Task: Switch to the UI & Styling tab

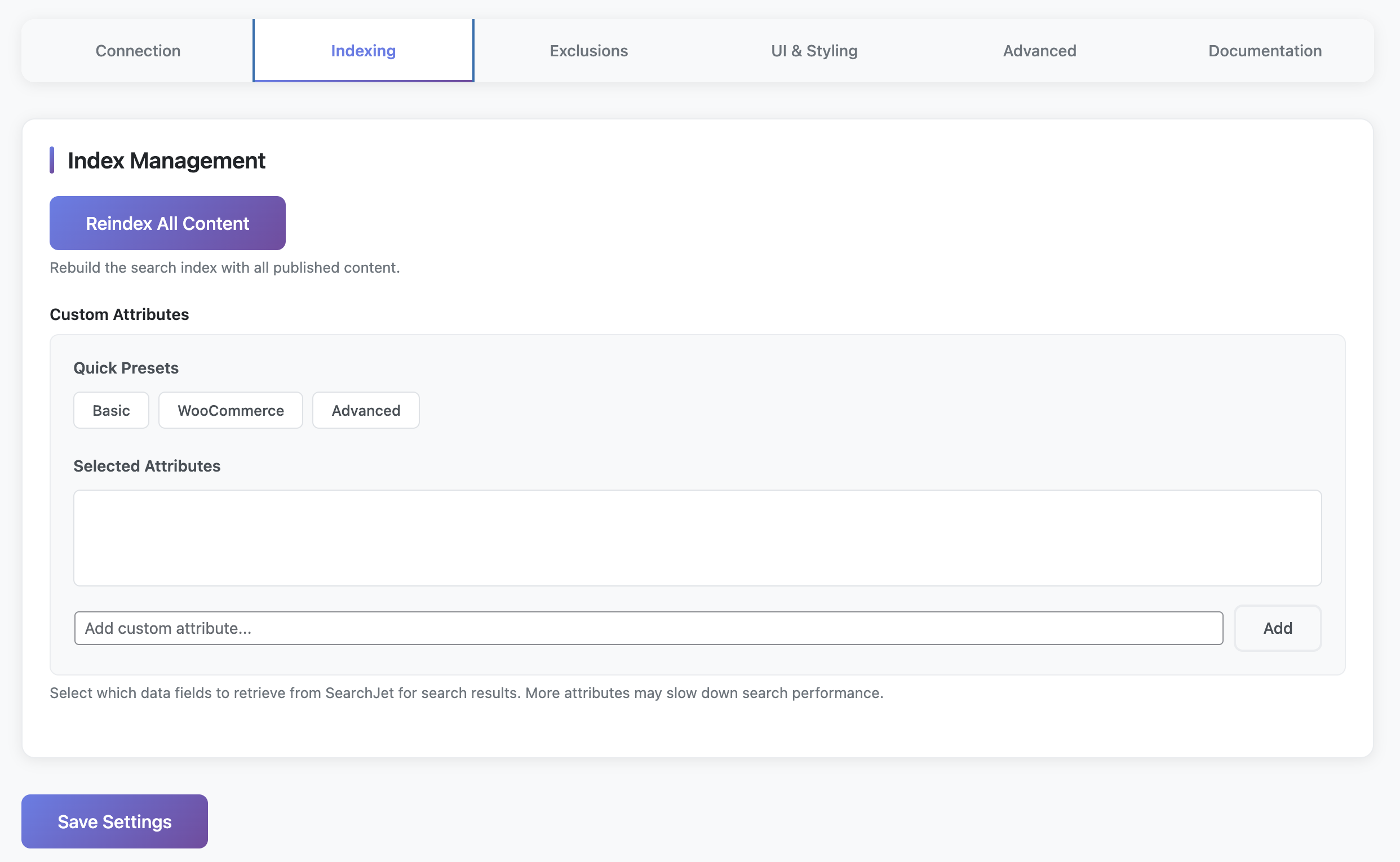Action: 814,50
